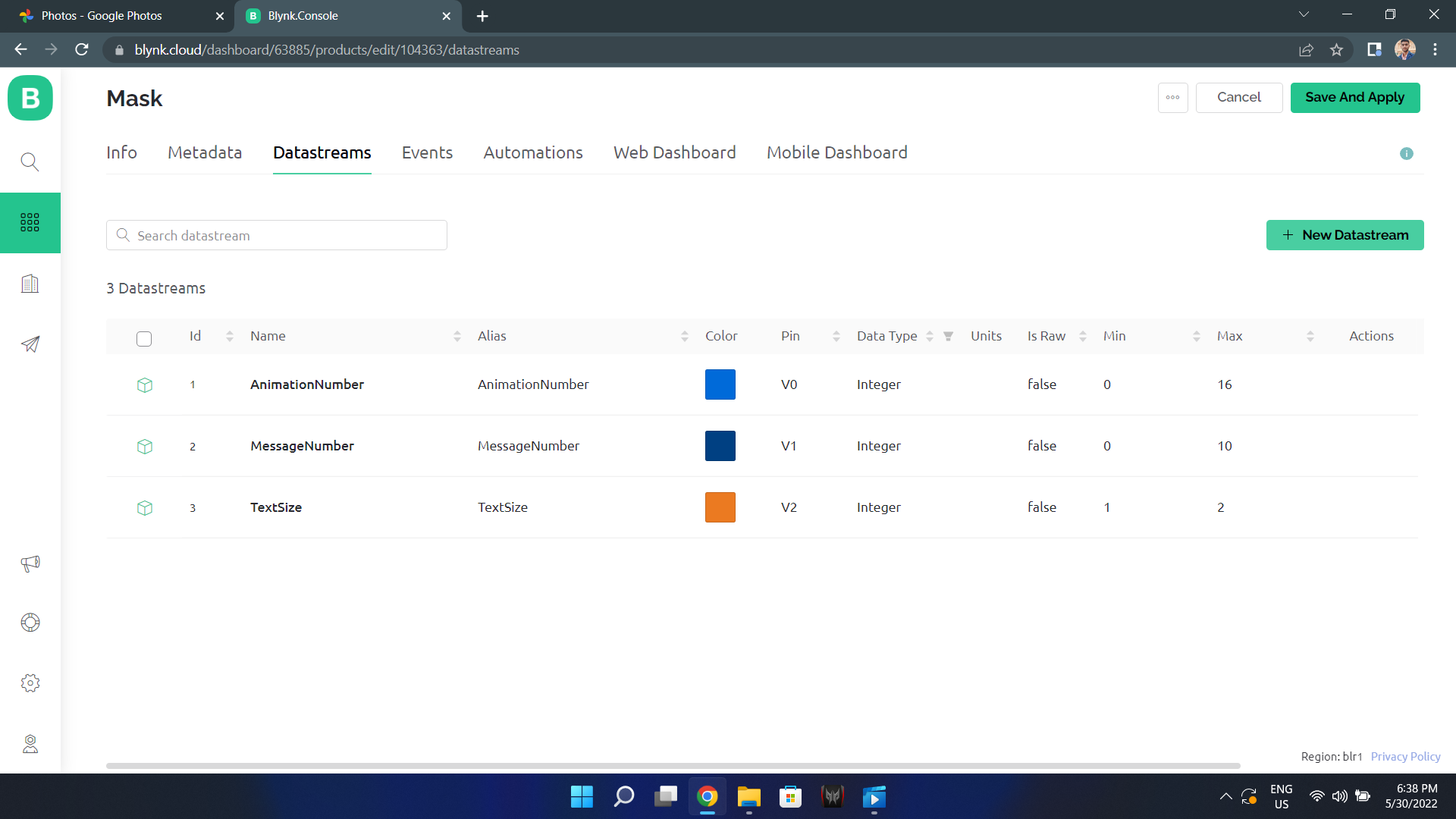This screenshot has width=1456, height=819.
Task: Open the three-dots more options button
Action: (x=1172, y=97)
